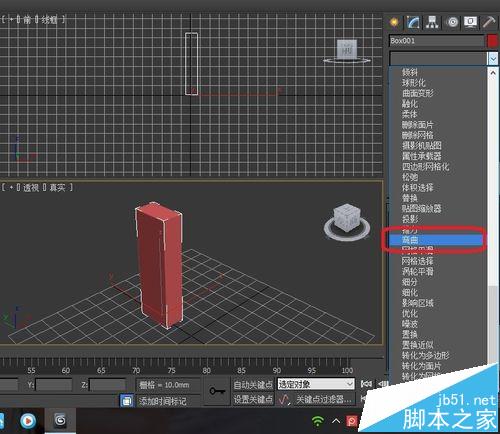
Task: Select the red box in perspective view
Action: pos(159,265)
